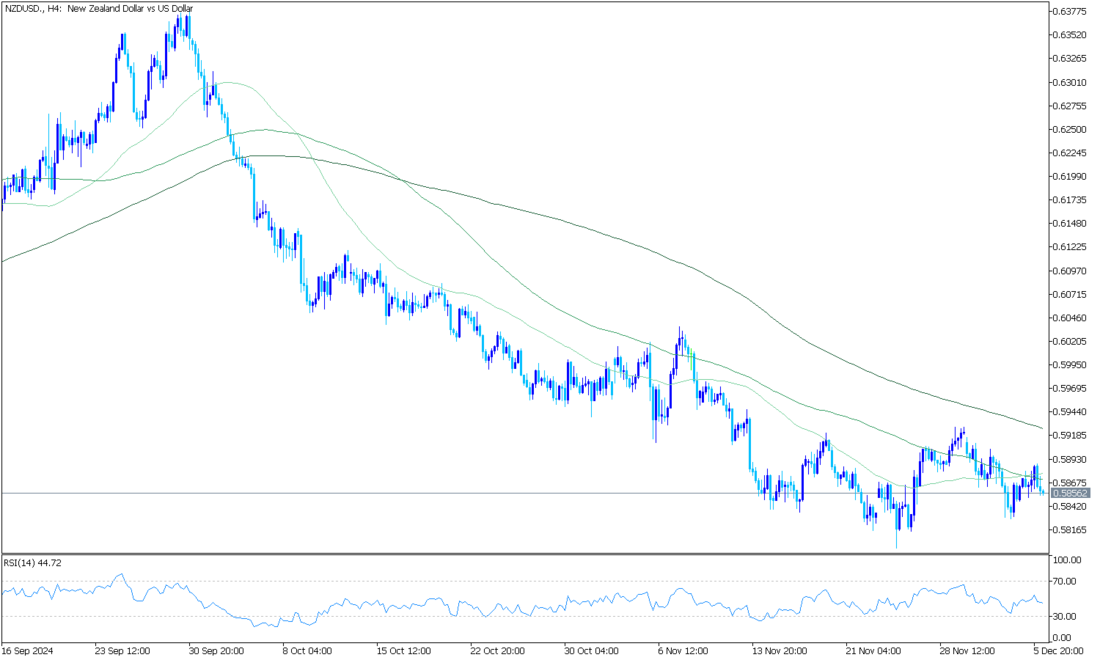Screen dimensions: 1100x660
Task: Click the 0.61225 price axis label
Action: [x=1071, y=247]
